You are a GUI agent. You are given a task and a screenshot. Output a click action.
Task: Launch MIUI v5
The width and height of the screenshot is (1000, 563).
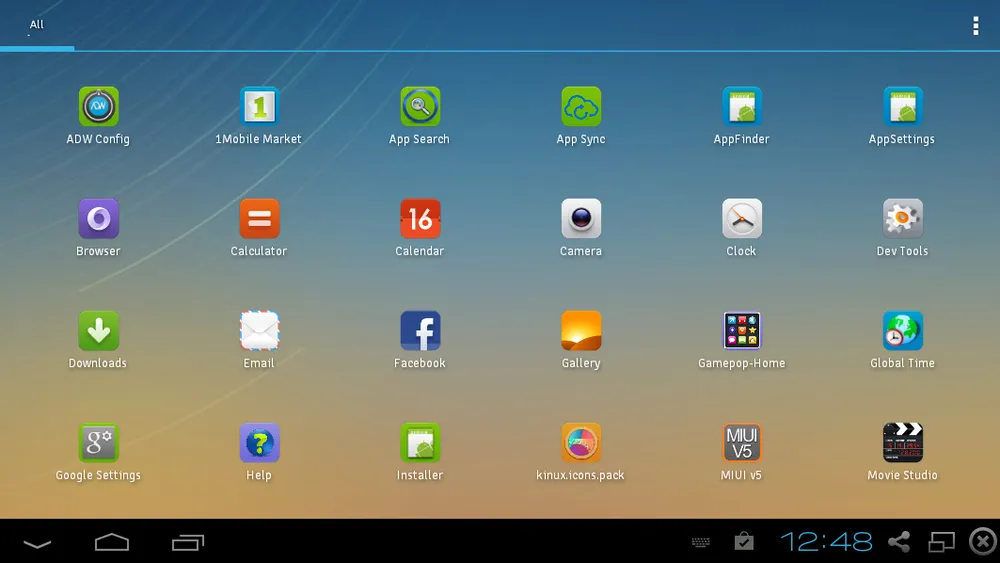point(742,443)
